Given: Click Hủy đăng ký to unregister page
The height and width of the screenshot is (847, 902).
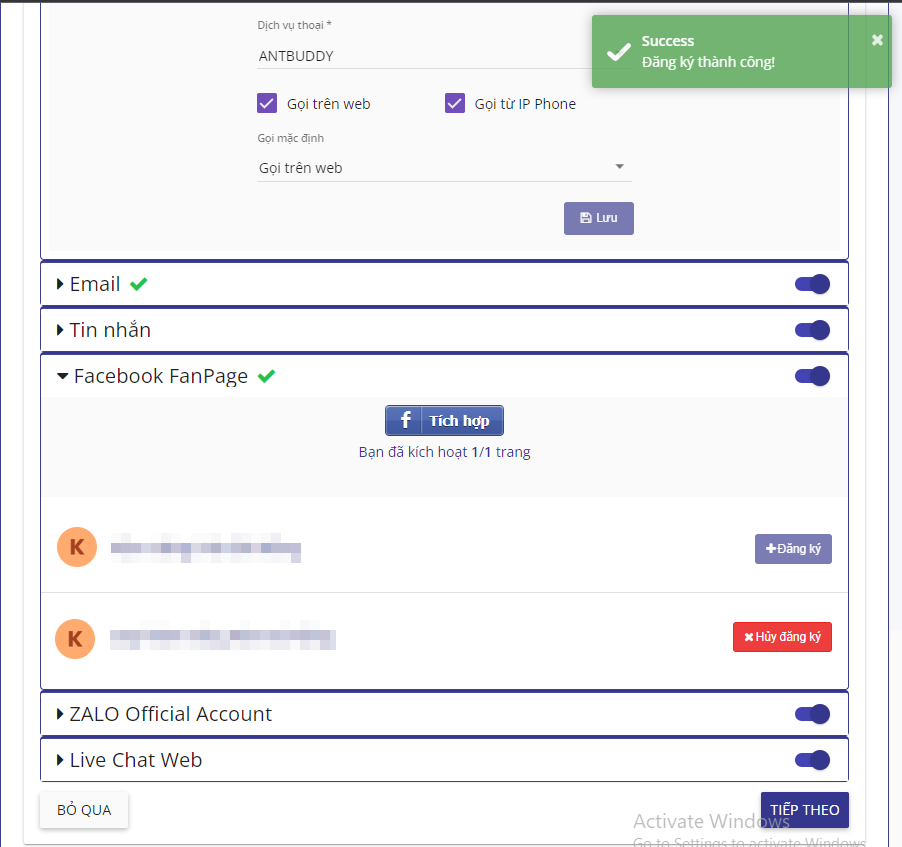Looking at the screenshot, I should tap(782, 637).
